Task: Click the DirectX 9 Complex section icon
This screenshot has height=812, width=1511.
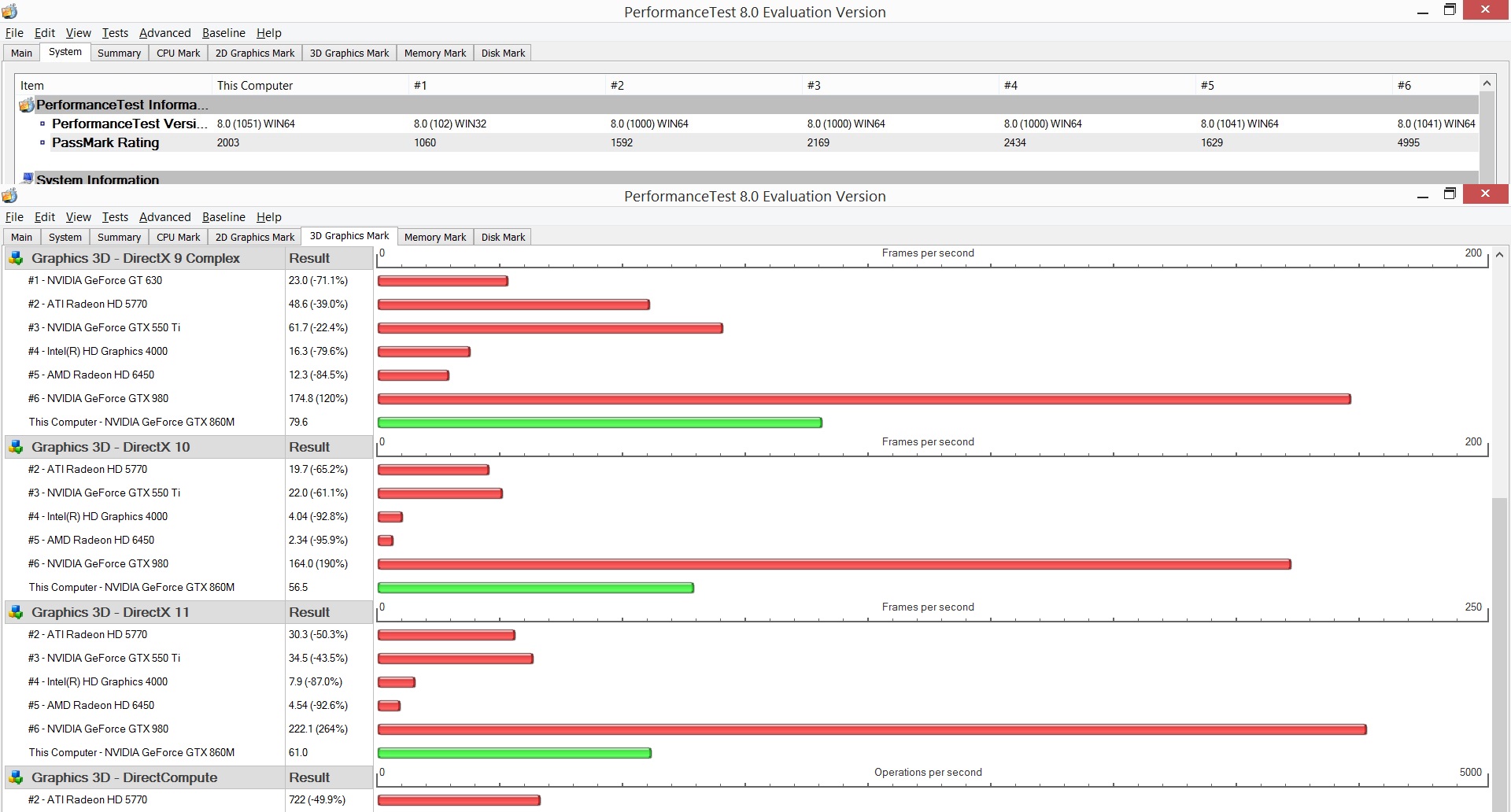Action: (x=16, y=258)
